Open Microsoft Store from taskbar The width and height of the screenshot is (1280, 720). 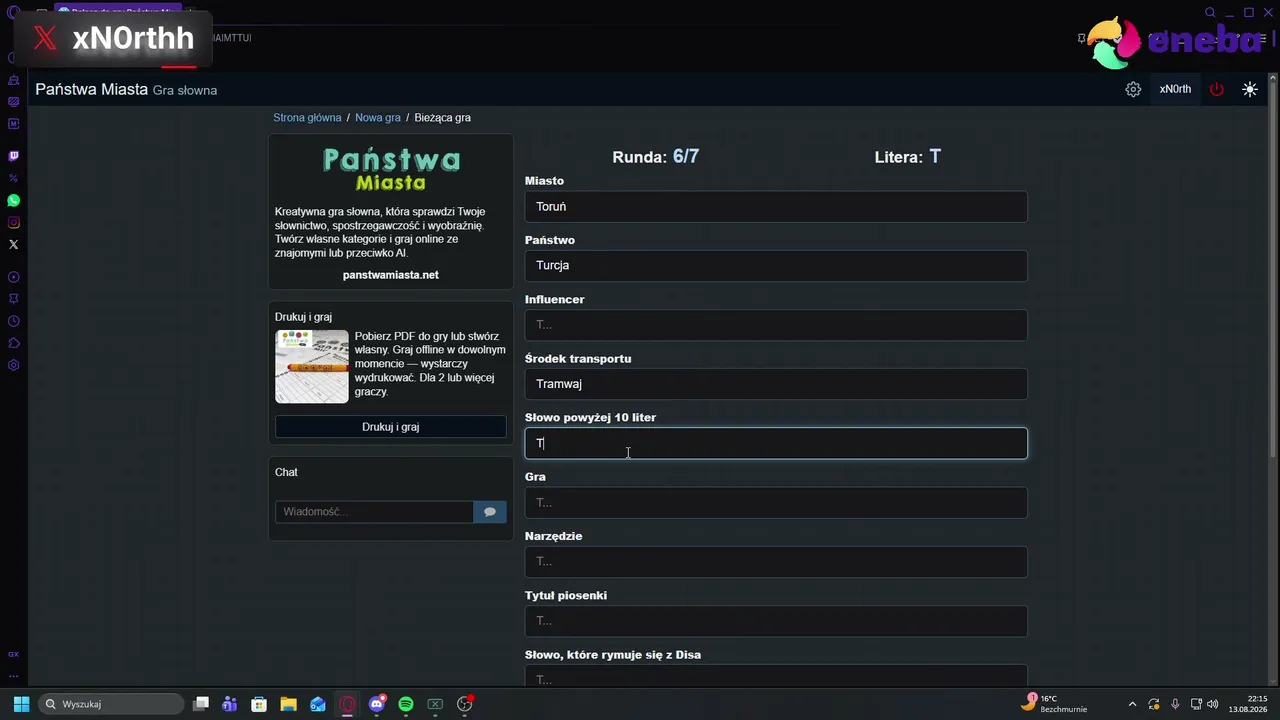(x=259, y=704)
